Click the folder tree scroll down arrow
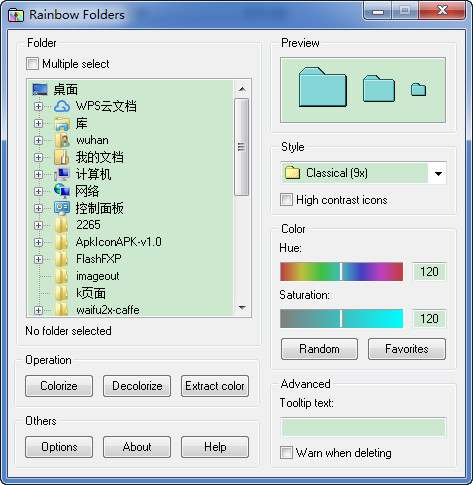473x485 pixels. pyautogui.click(x=242, y=307)
